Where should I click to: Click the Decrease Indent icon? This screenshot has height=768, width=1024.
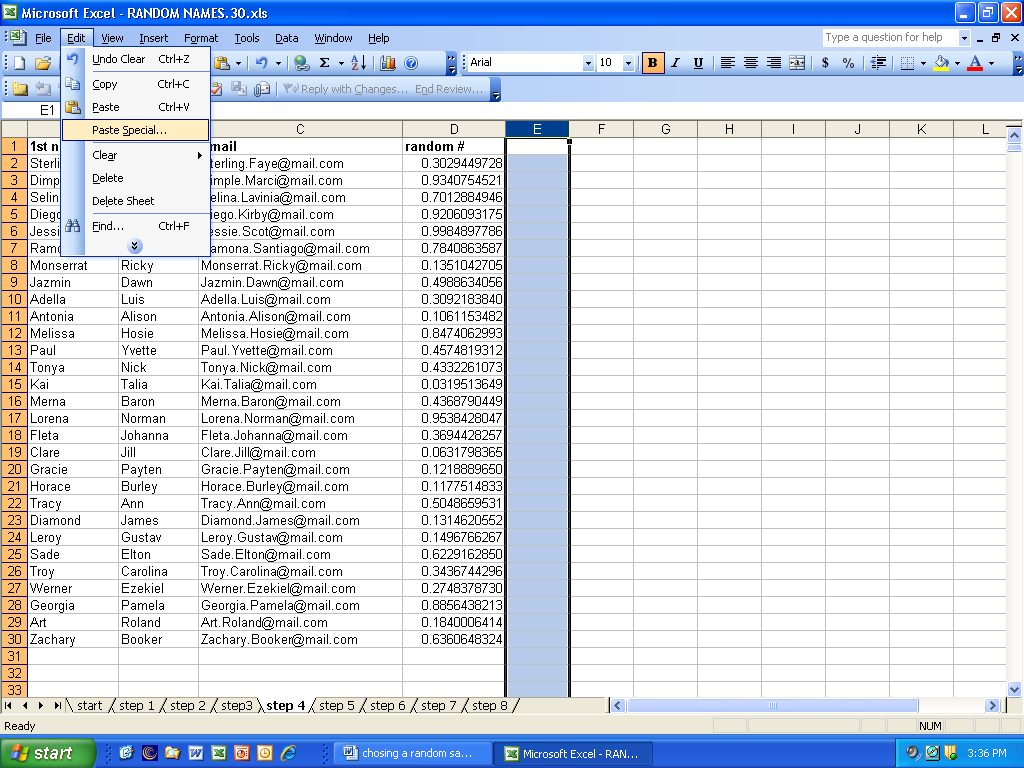pyautogui.click(x=878, y=63)
